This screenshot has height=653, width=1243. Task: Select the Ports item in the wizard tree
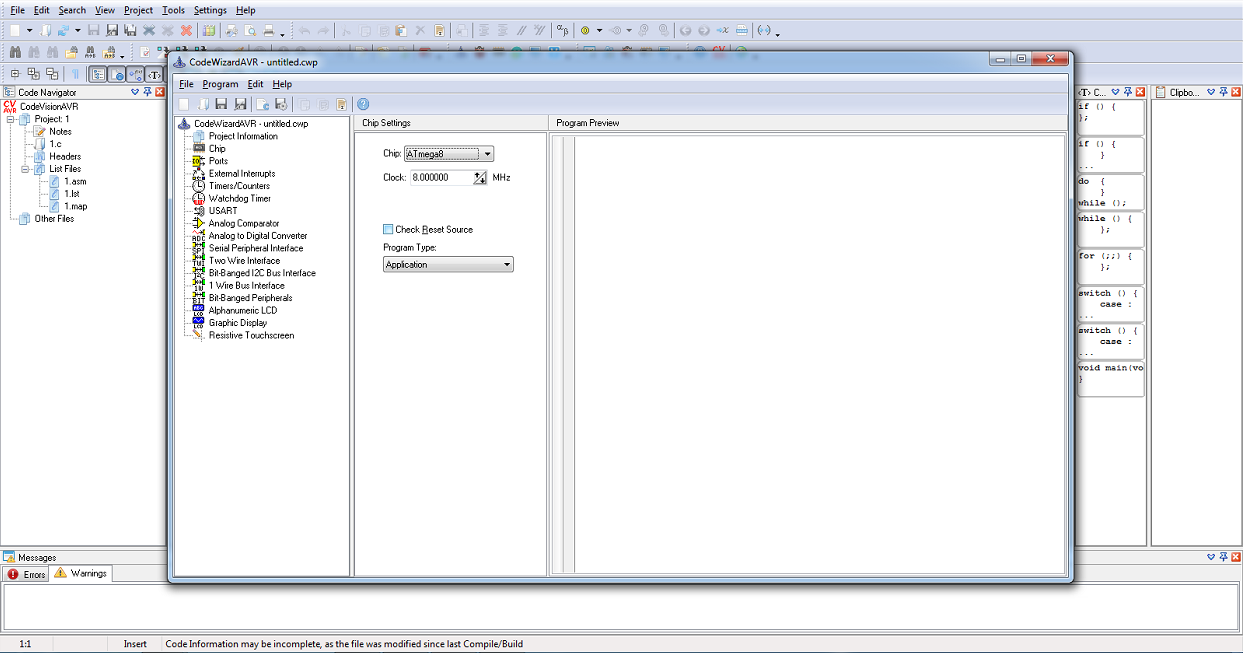coord(217,161)
